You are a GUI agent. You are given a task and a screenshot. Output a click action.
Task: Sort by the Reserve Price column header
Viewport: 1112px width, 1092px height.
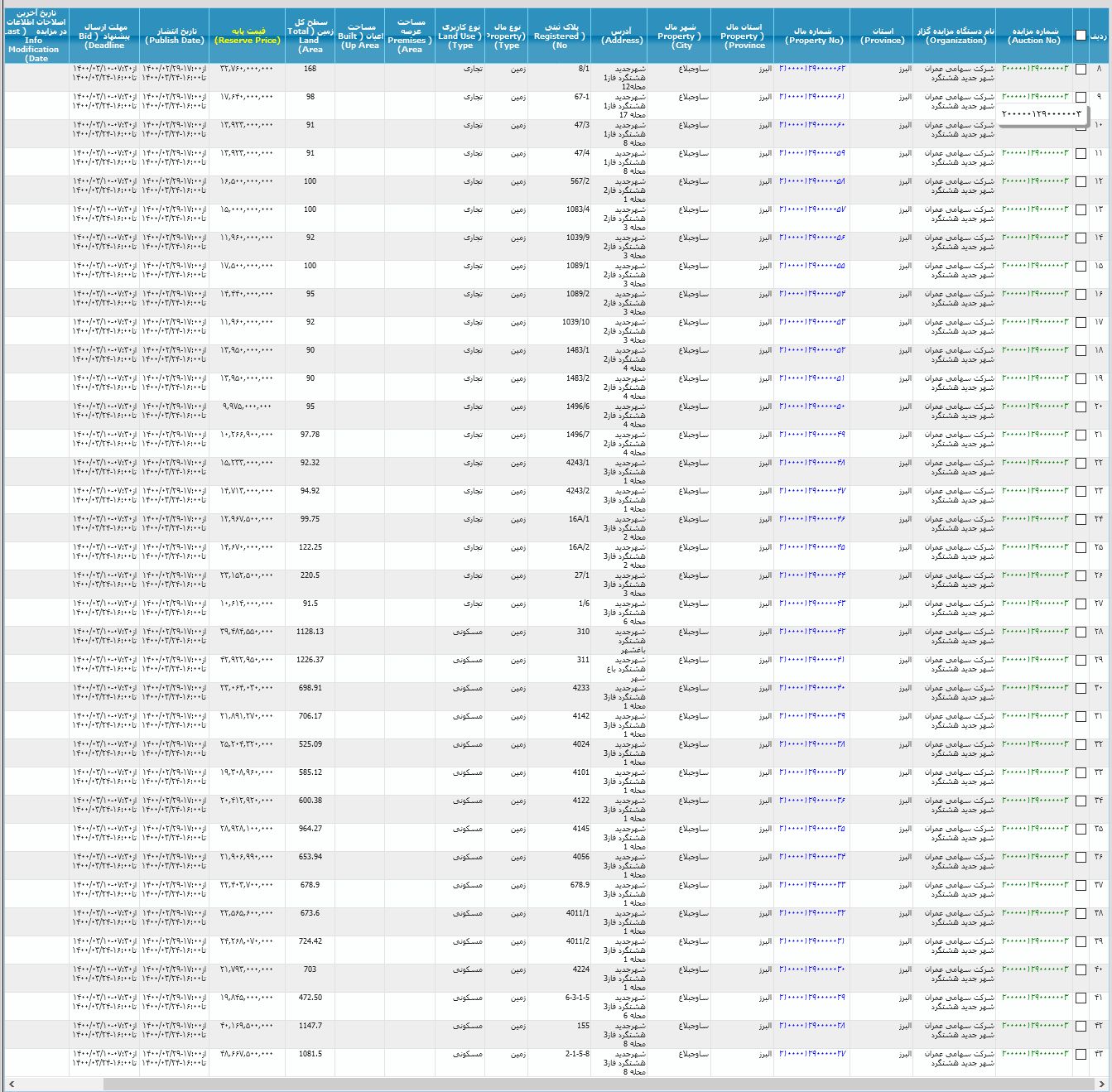[247, 36]
